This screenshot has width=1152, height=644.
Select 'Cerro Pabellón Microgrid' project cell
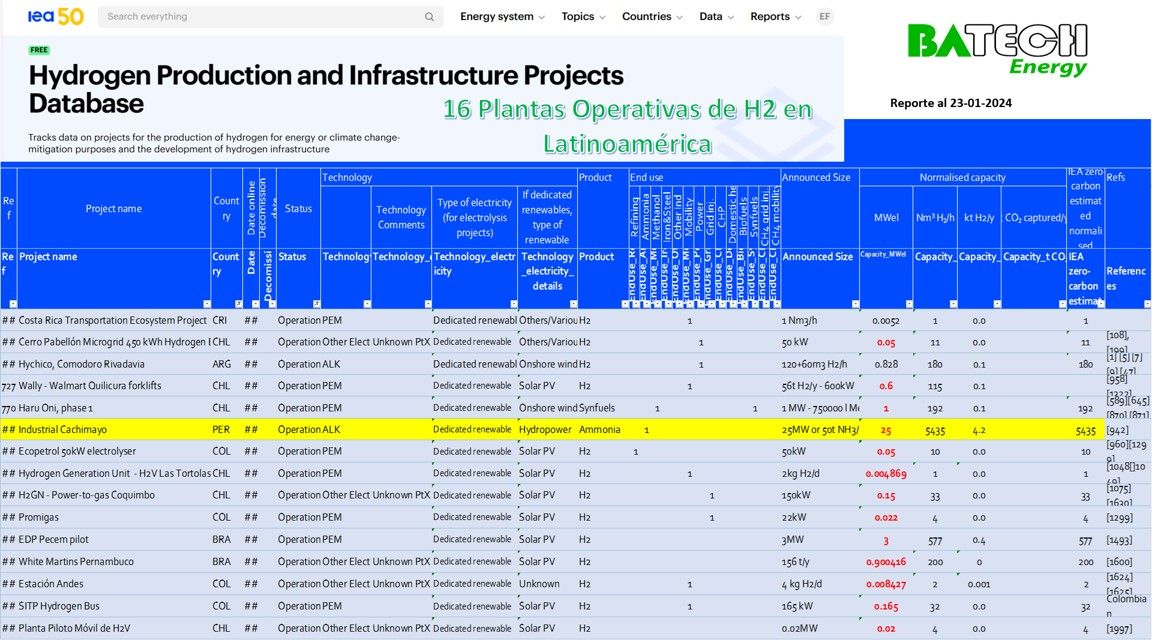point(114,342)
